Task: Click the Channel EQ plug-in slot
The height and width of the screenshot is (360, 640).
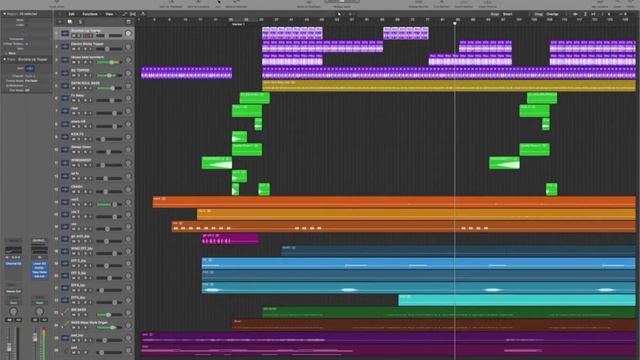Action: point(13,264)
